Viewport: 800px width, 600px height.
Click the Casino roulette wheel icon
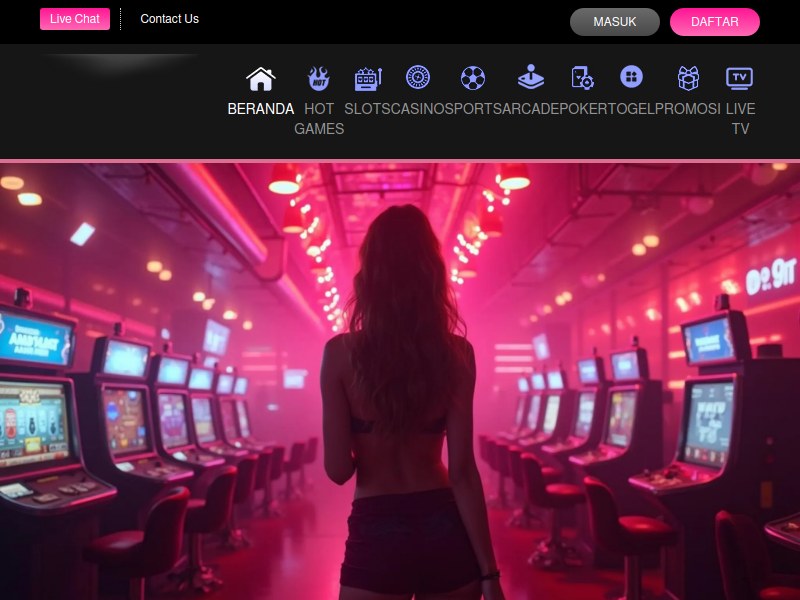tap(418, 77)
